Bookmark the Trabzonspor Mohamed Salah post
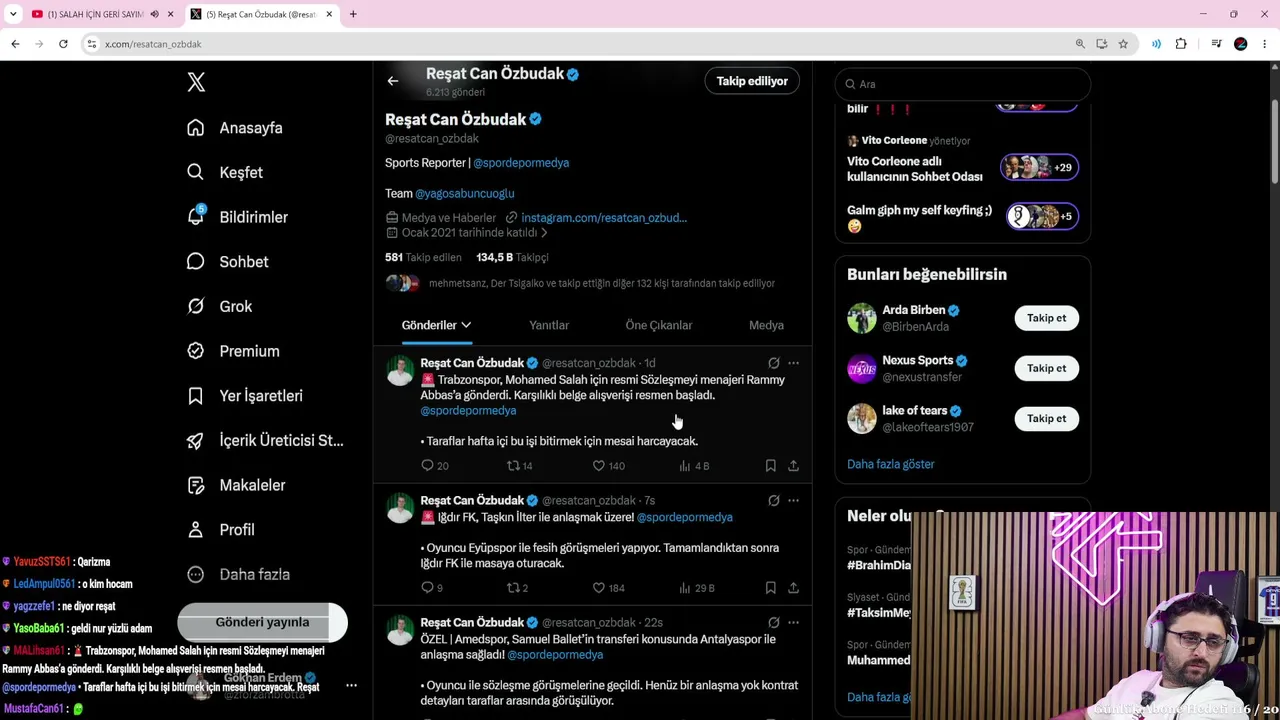1280x720 pixels. tap(770, 466)
